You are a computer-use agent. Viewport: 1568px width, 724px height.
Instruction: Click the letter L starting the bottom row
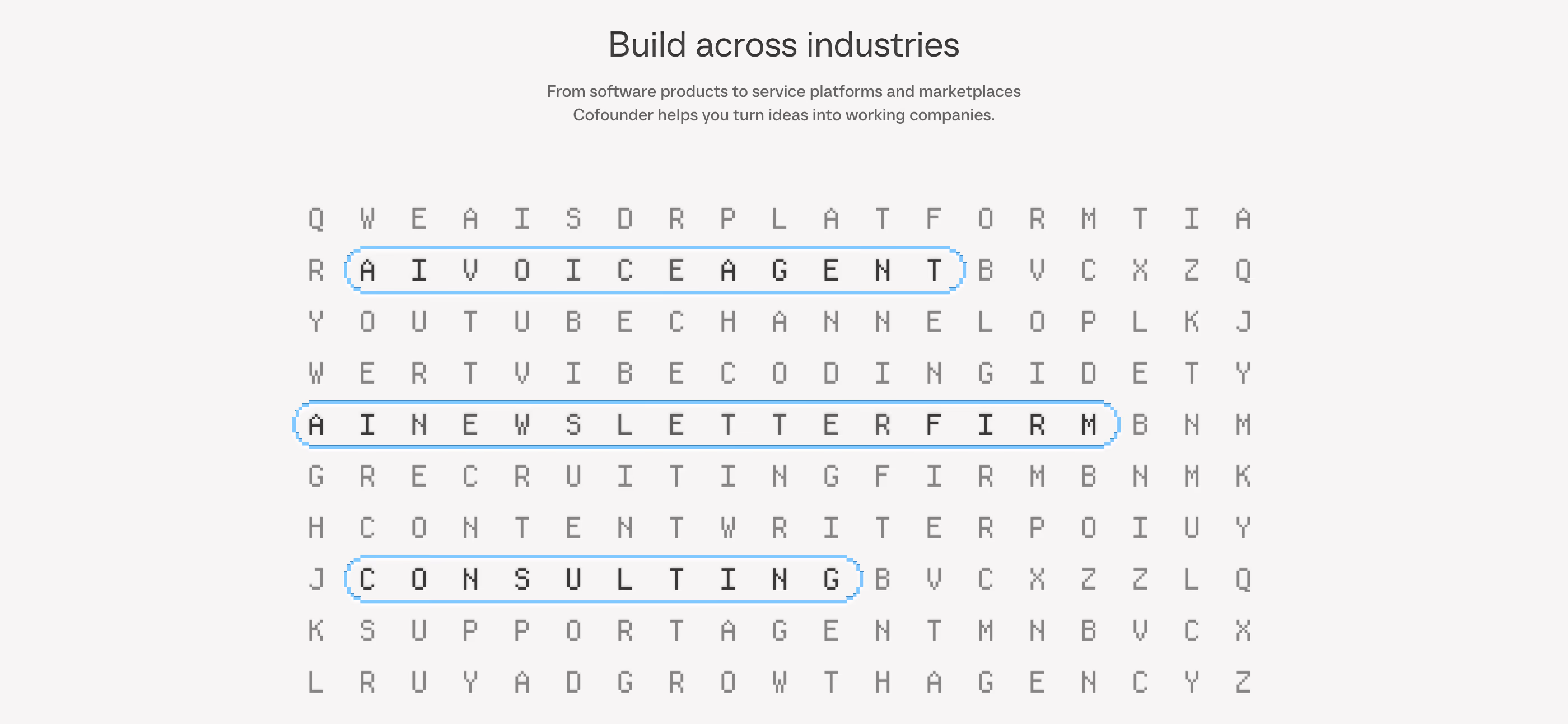coord(315,682)
